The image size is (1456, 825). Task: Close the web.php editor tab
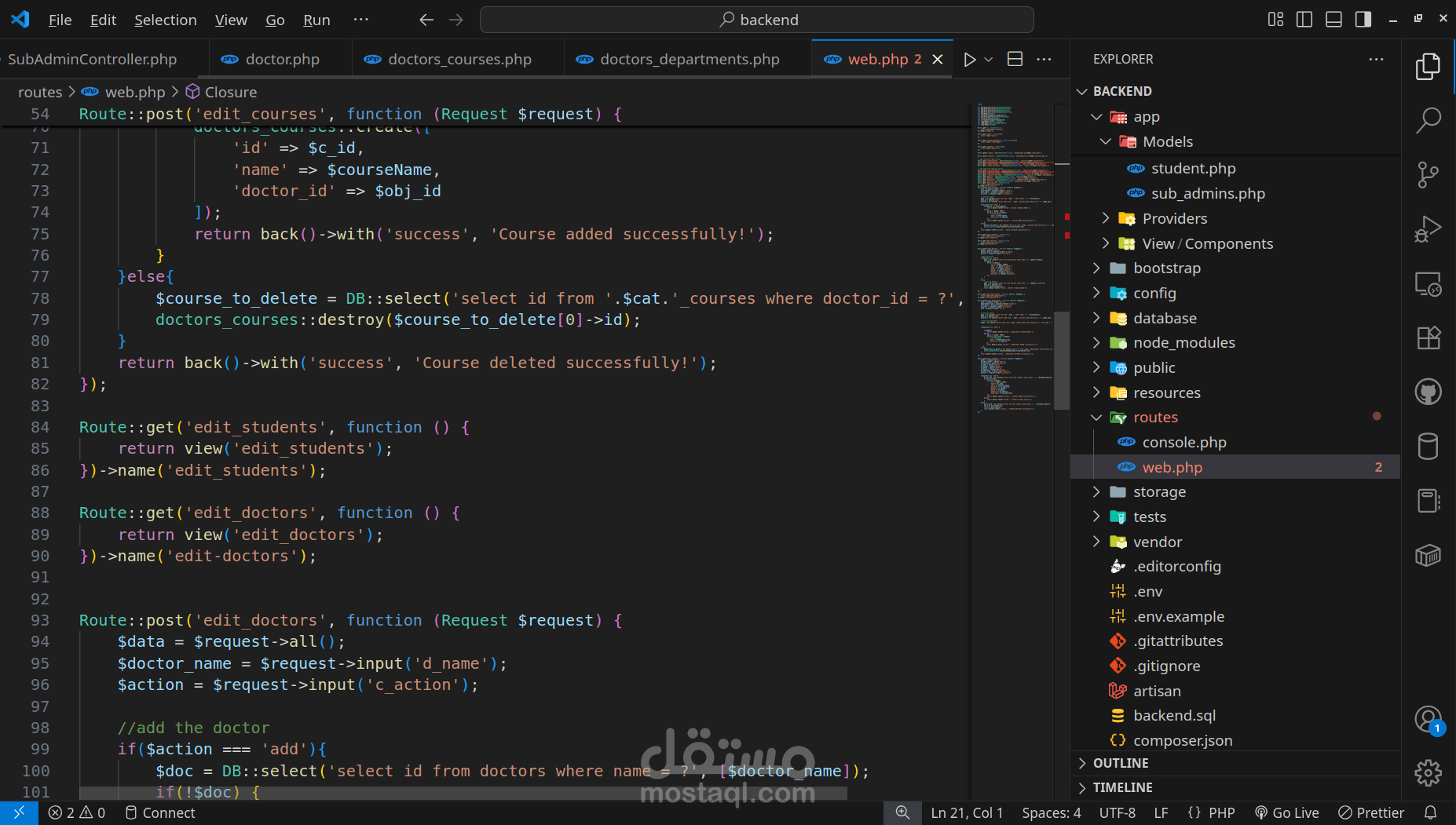(x=938, y=60)
